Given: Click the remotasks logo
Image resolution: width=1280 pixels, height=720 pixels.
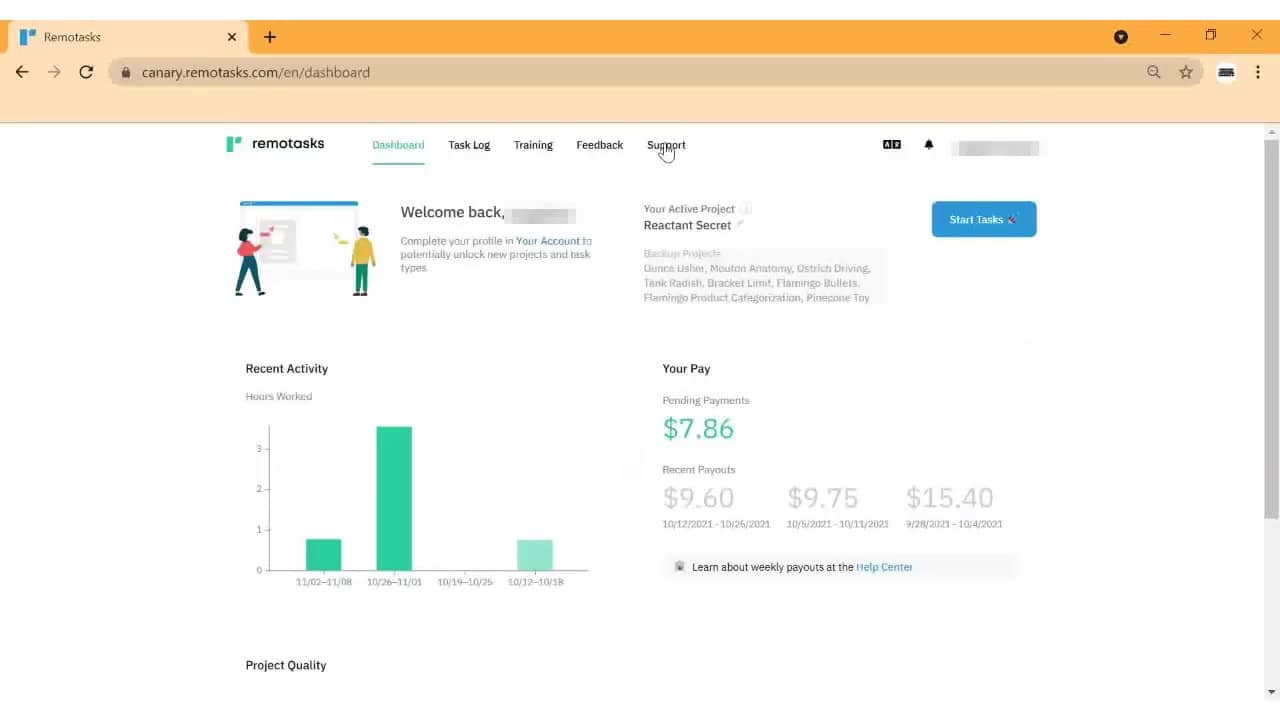Looking at the screenshot, I should pyautogui.click(x=275, y=143).
